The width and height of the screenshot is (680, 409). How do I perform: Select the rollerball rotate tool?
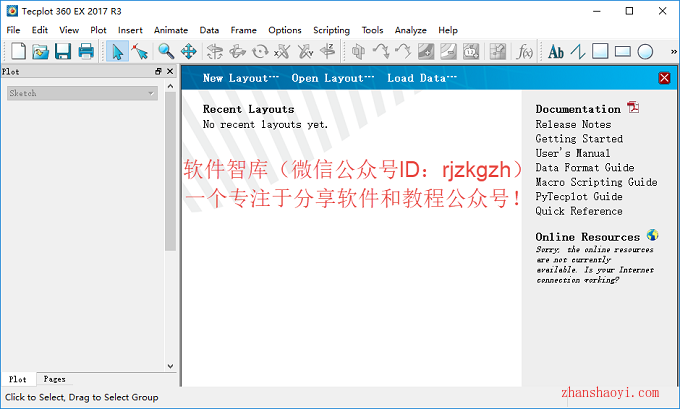[x=237, y=51]
